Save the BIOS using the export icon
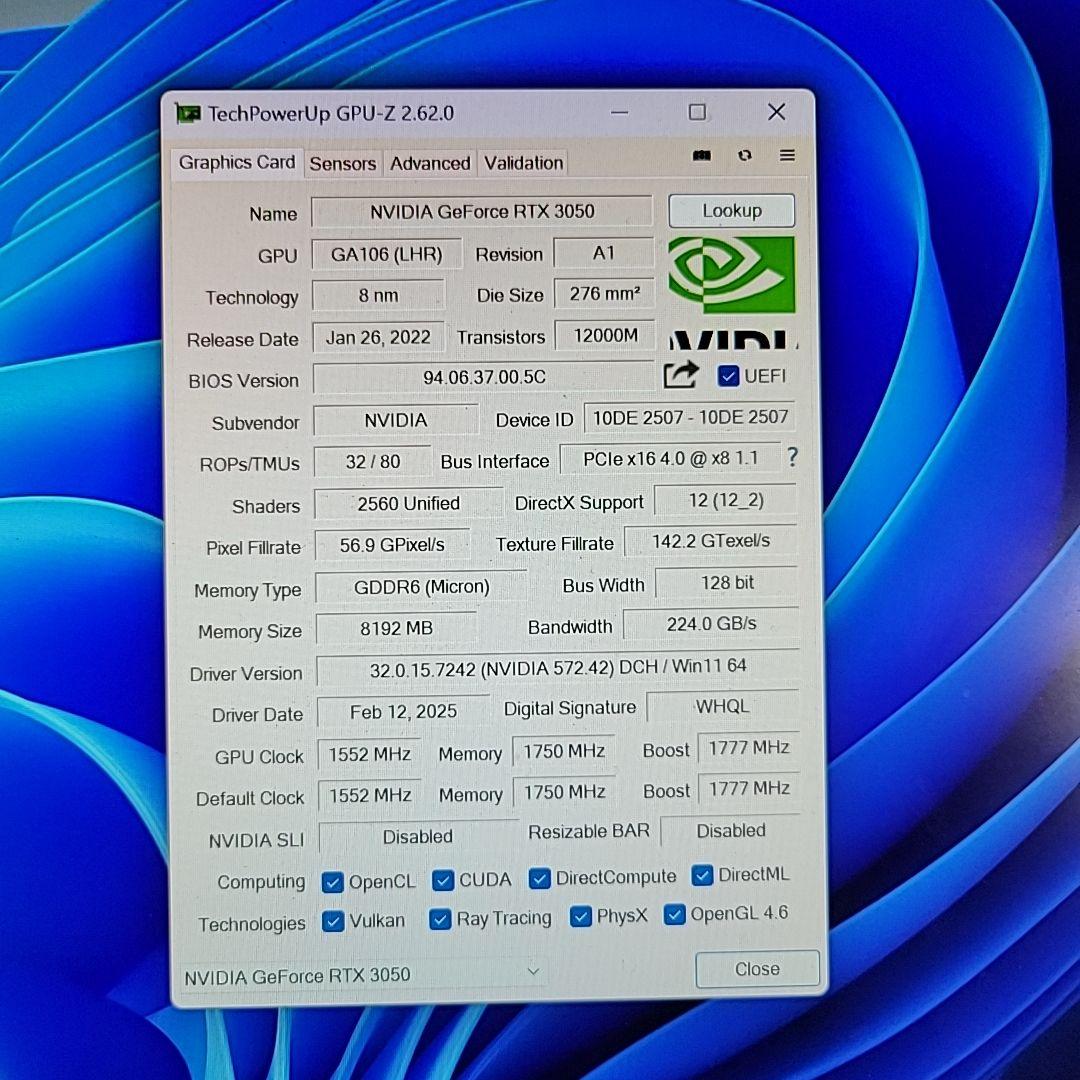The height and width of the screenshot is (1080, 1080). pyautogui.click(x=680, y=374)
